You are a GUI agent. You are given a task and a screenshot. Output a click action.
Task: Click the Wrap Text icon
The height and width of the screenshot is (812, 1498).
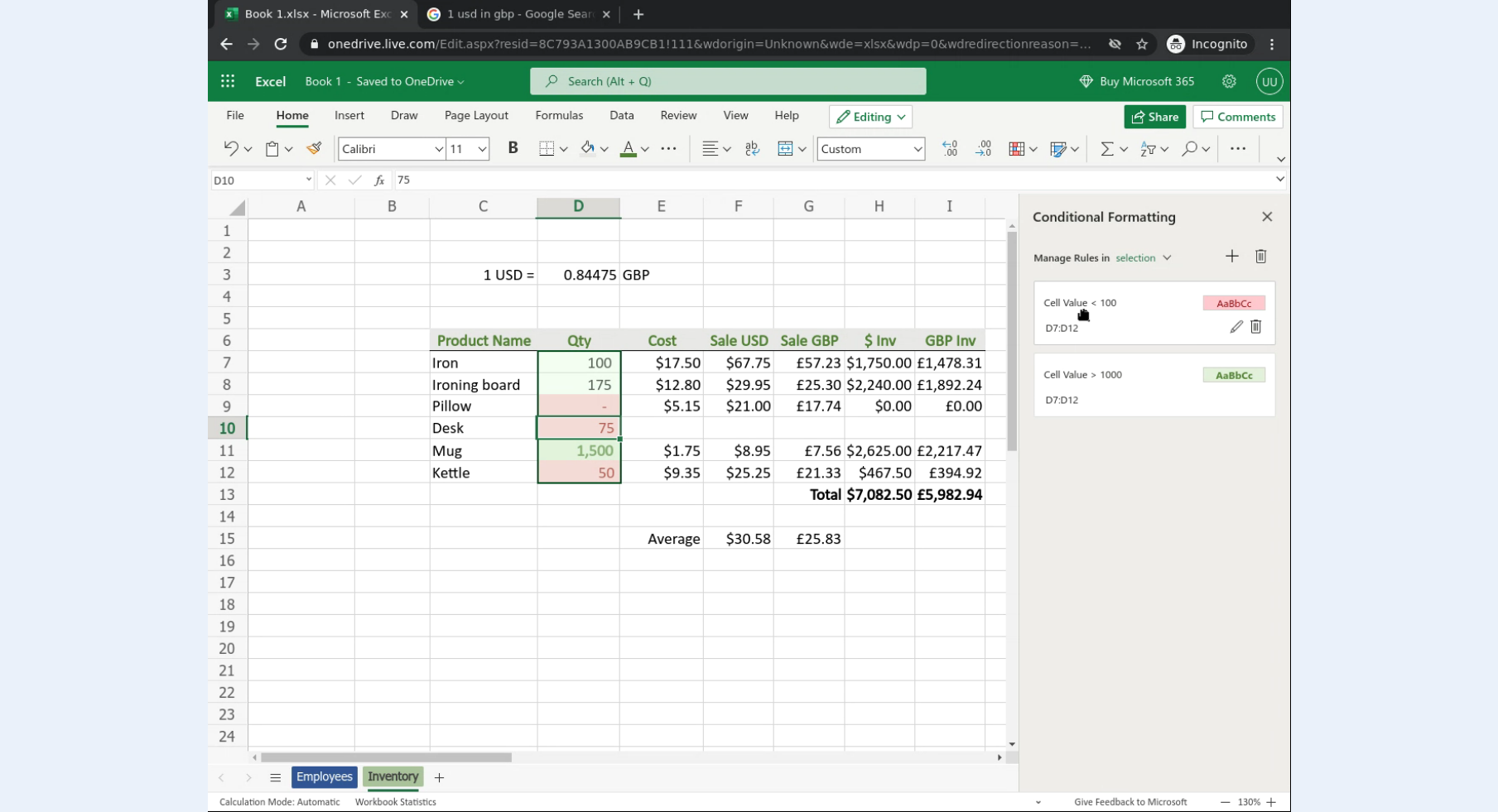(x=751, y=149)
